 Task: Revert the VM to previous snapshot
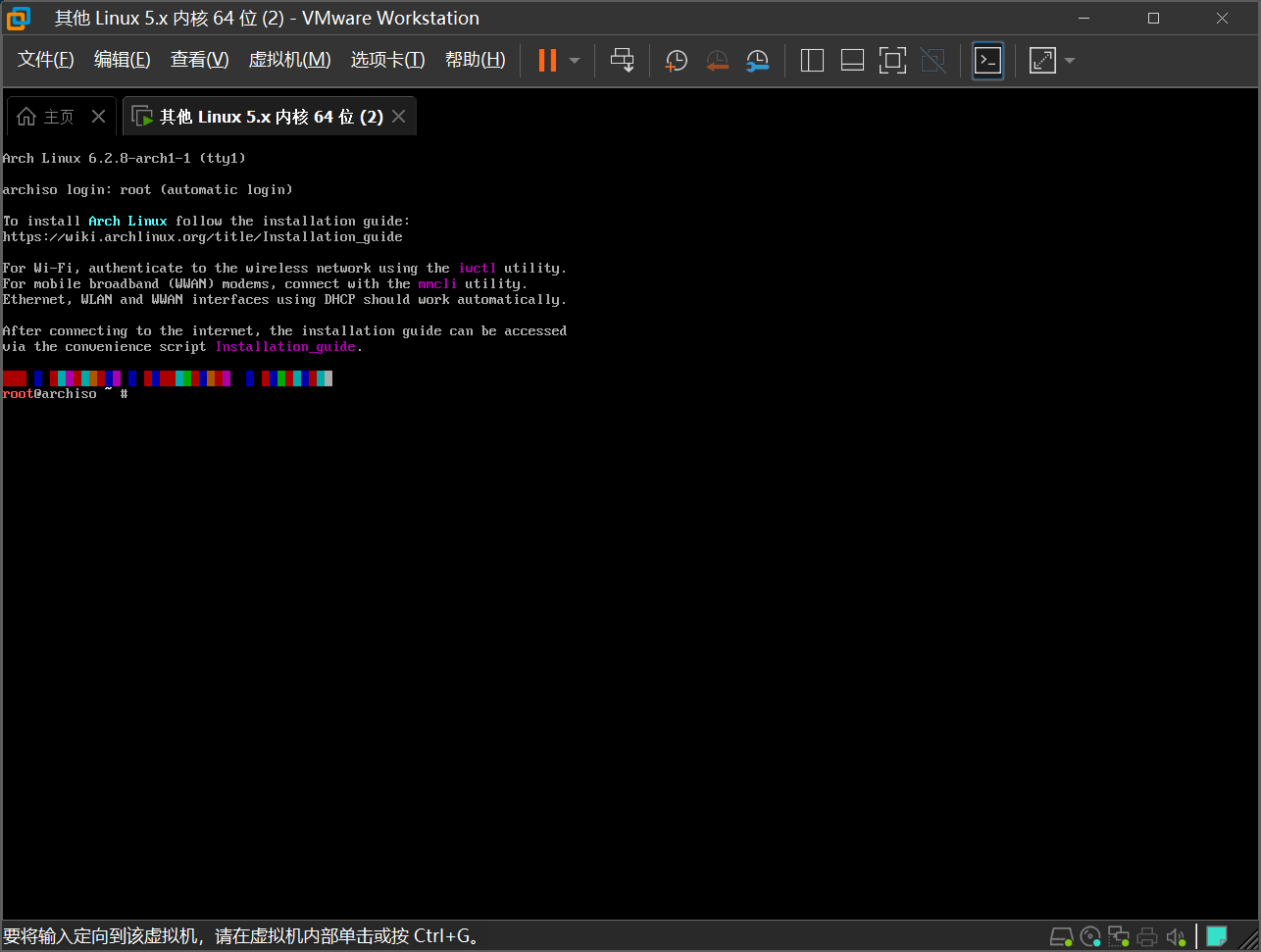[717, 61]
